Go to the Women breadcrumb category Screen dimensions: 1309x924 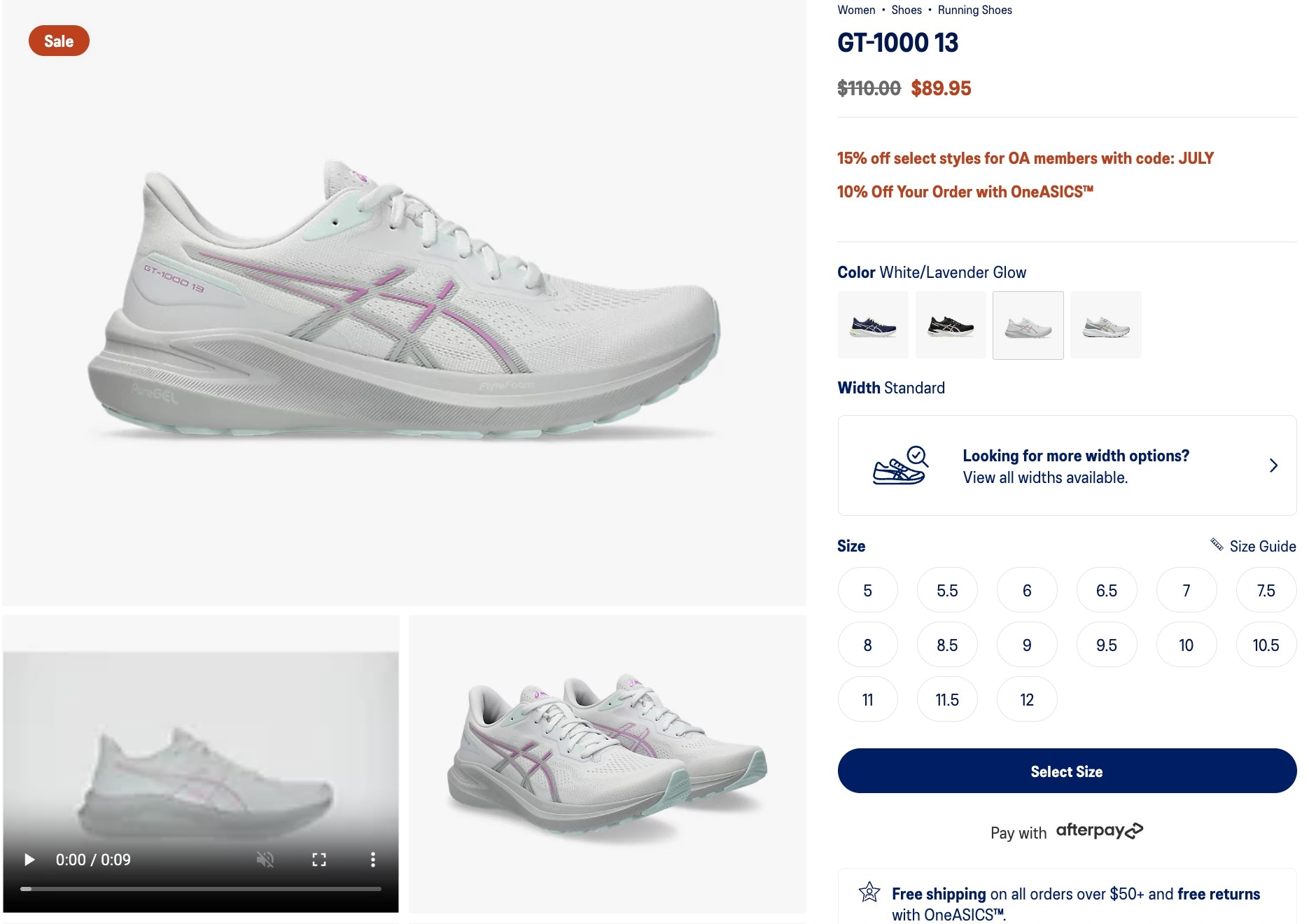[856, 10]
